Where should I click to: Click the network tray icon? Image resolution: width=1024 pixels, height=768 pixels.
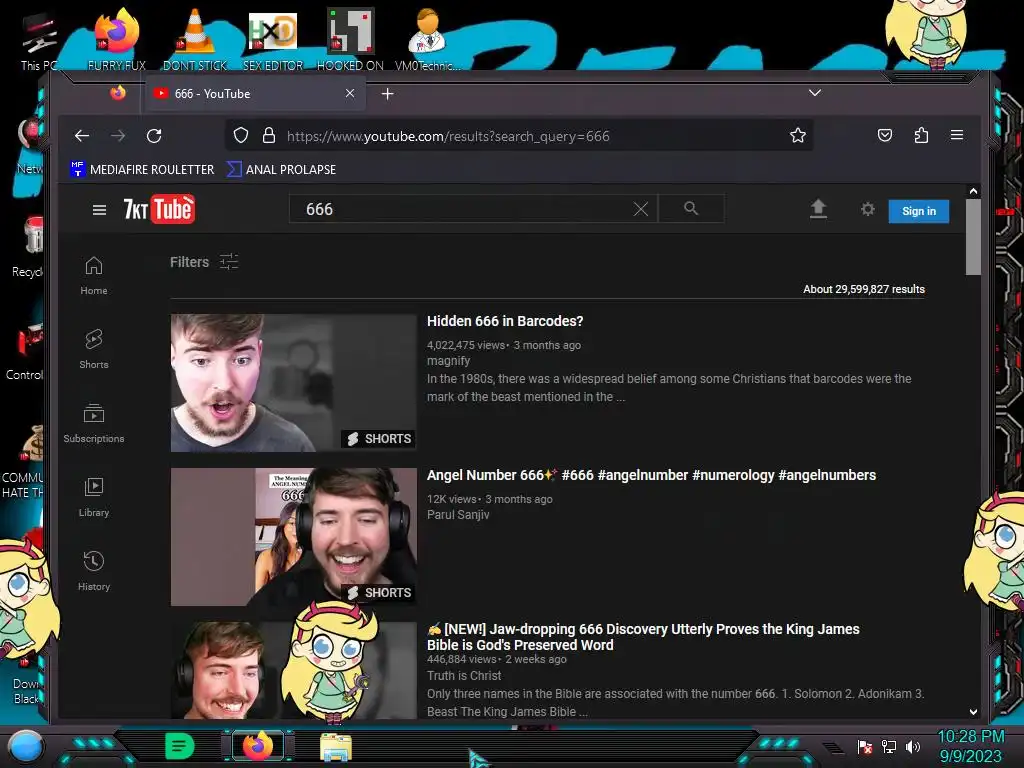889,746
